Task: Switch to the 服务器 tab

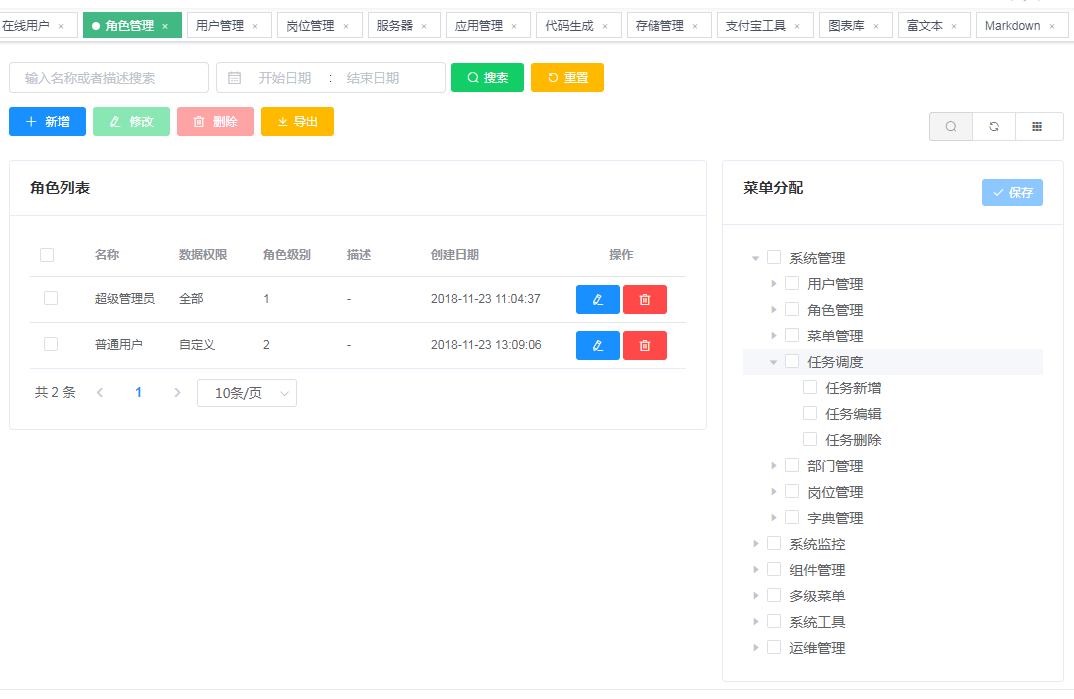Action: tap(395, 26)
